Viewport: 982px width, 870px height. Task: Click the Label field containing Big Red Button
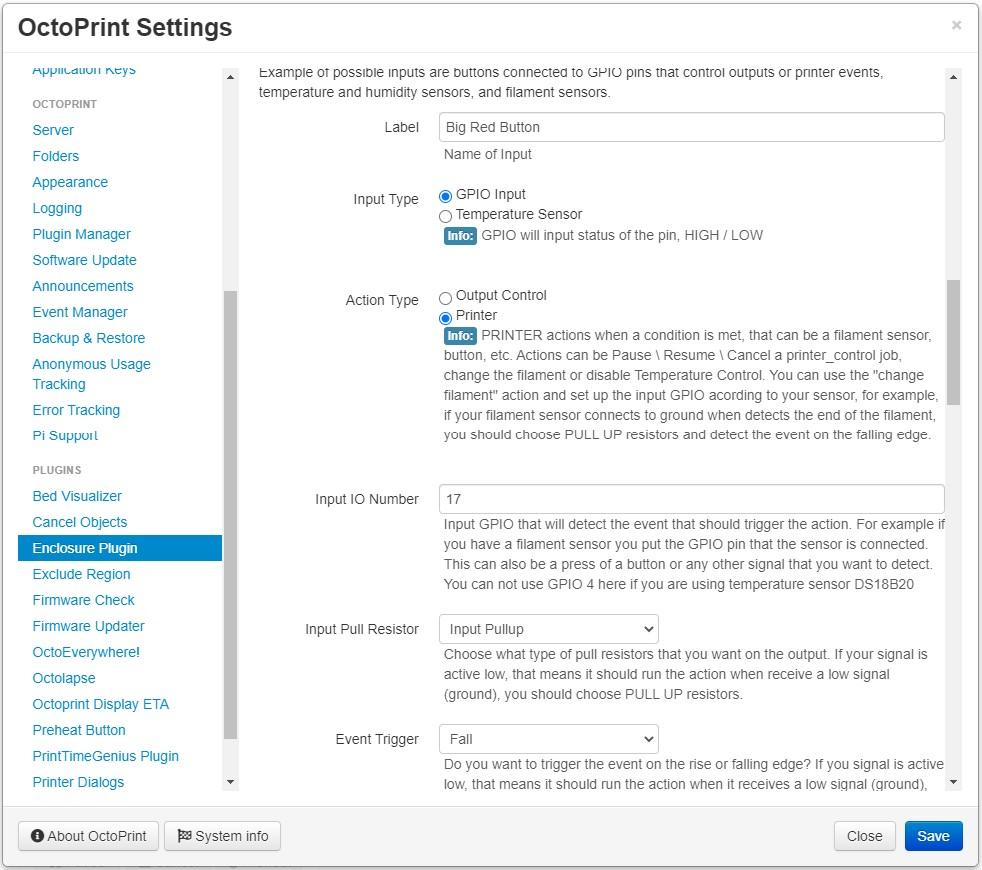[x=691, y=127]
